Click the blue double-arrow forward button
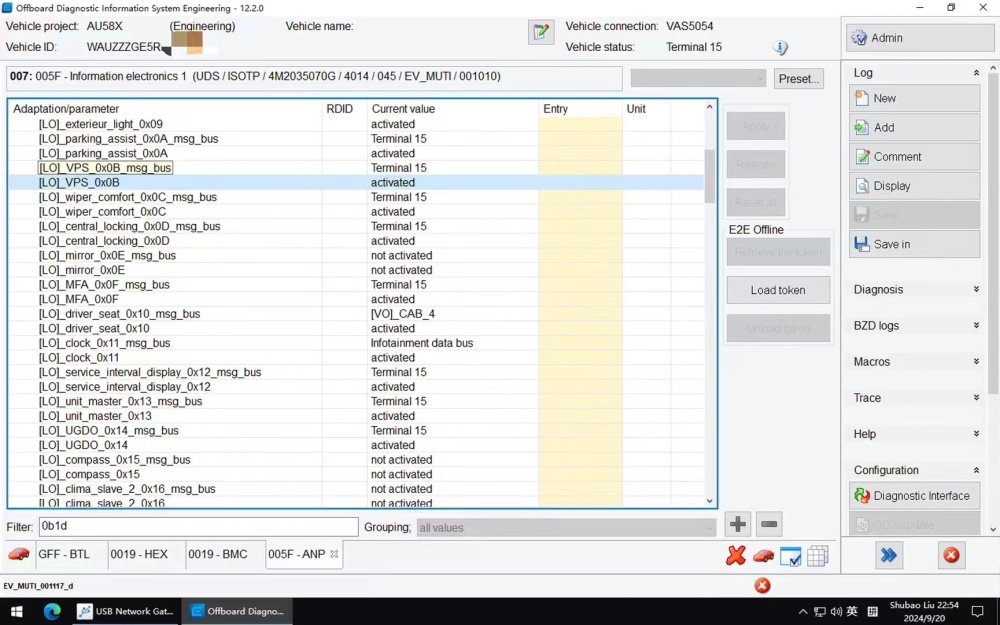This screenshot has height=625, width=1000. [888, 555]
